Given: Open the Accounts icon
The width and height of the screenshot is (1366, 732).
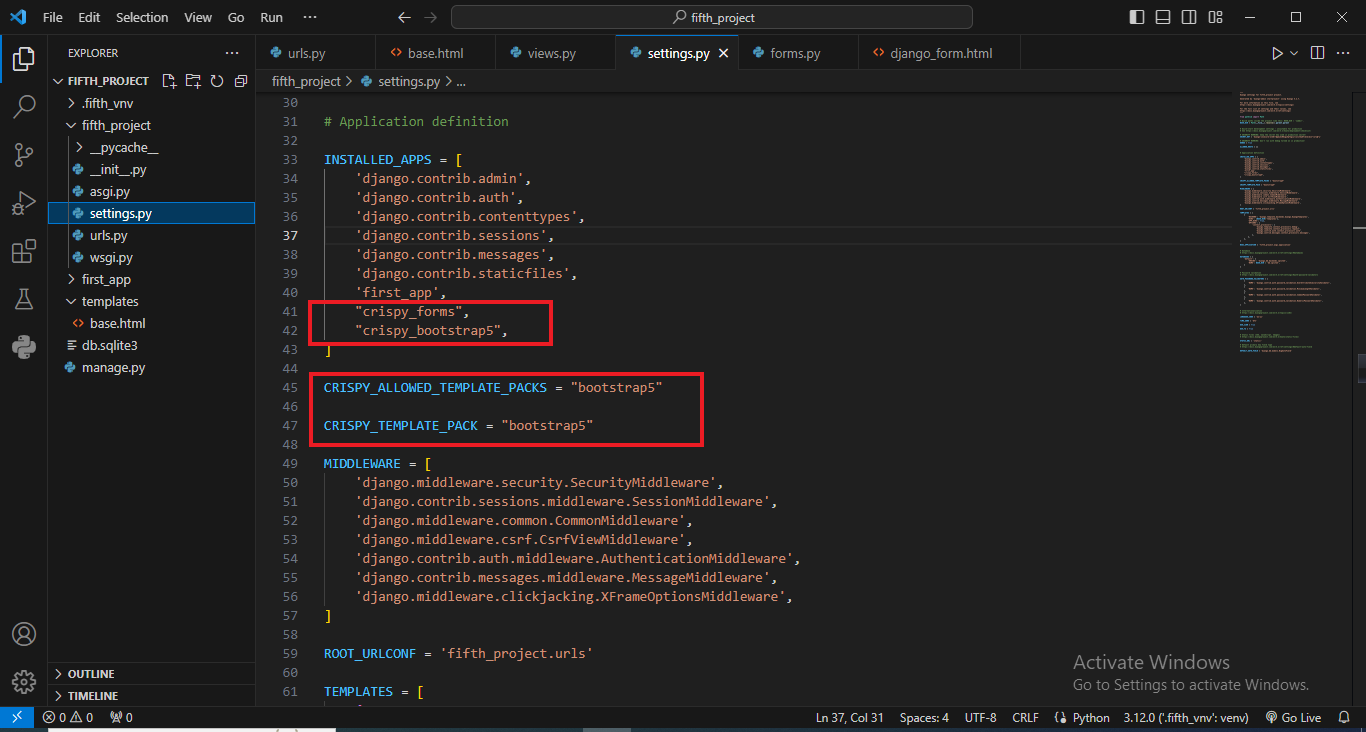Looking at the screenshot, I should [24, 634].
